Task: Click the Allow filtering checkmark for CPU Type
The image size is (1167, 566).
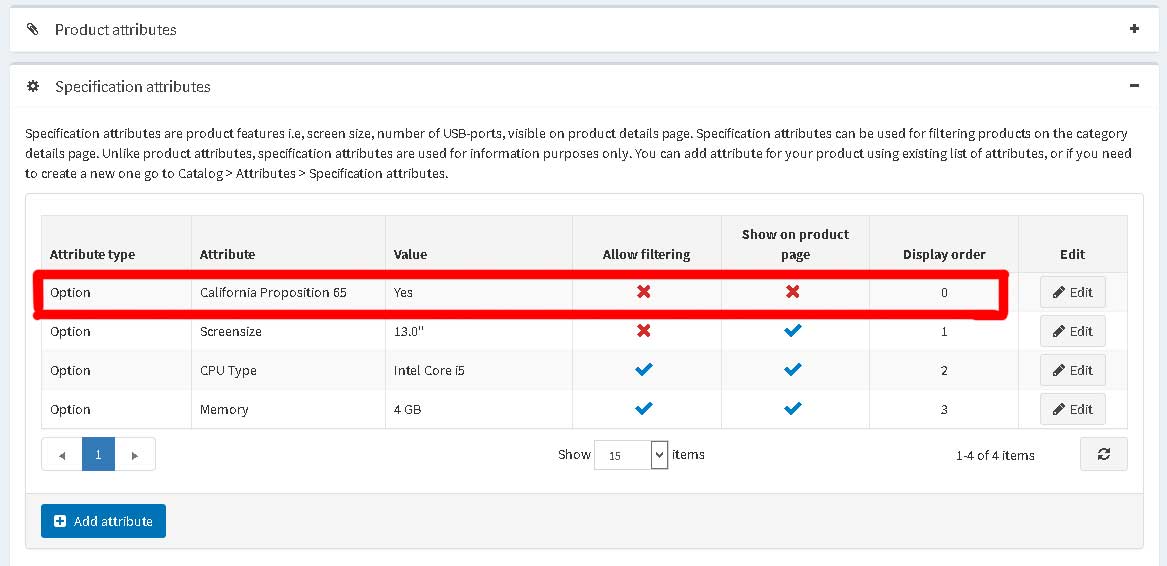Action: point(645,369)
